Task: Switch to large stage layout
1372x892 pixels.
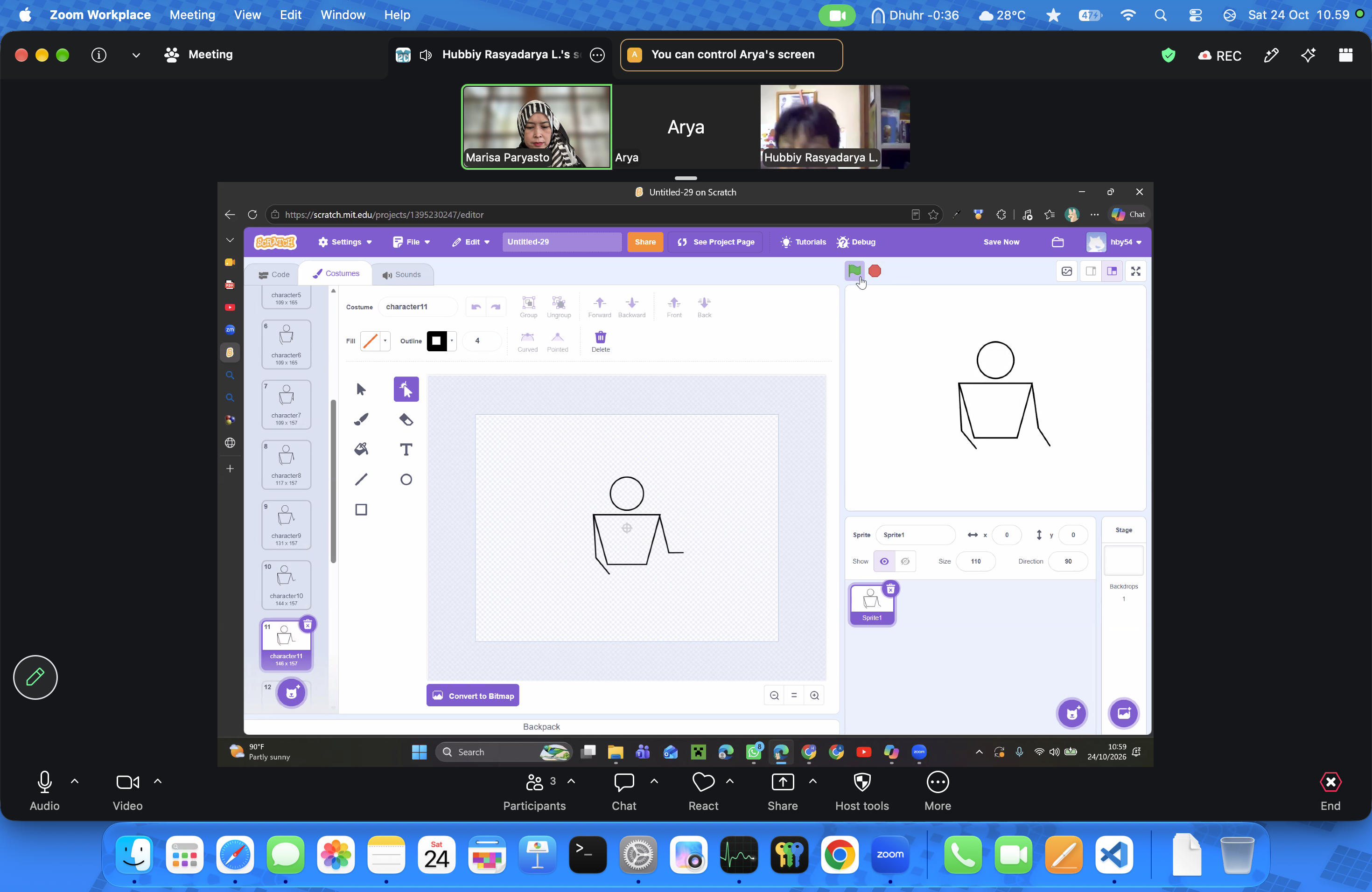Action: tap(1112, 271)
